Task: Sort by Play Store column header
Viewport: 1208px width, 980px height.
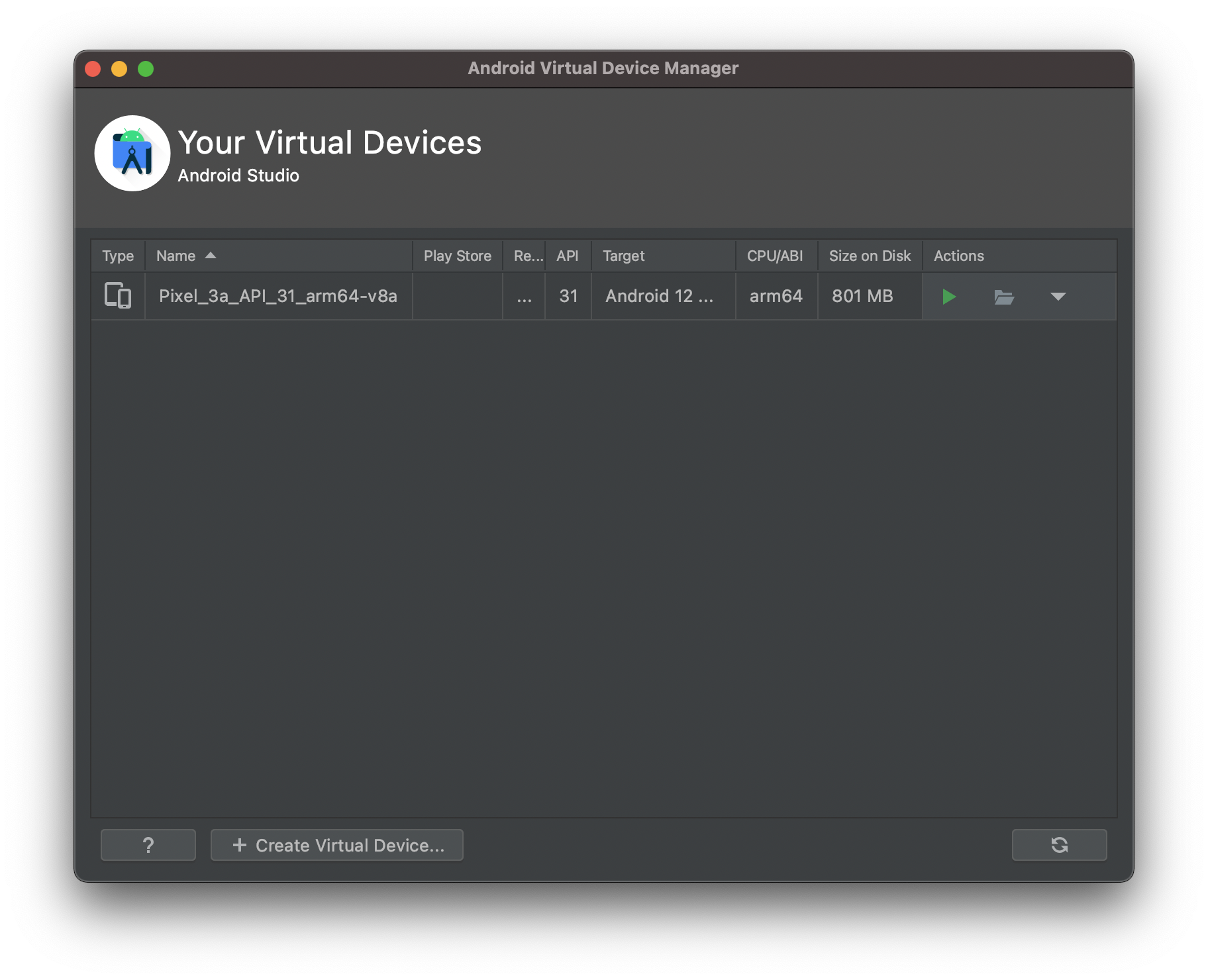Action: click(x=458, y=256)
